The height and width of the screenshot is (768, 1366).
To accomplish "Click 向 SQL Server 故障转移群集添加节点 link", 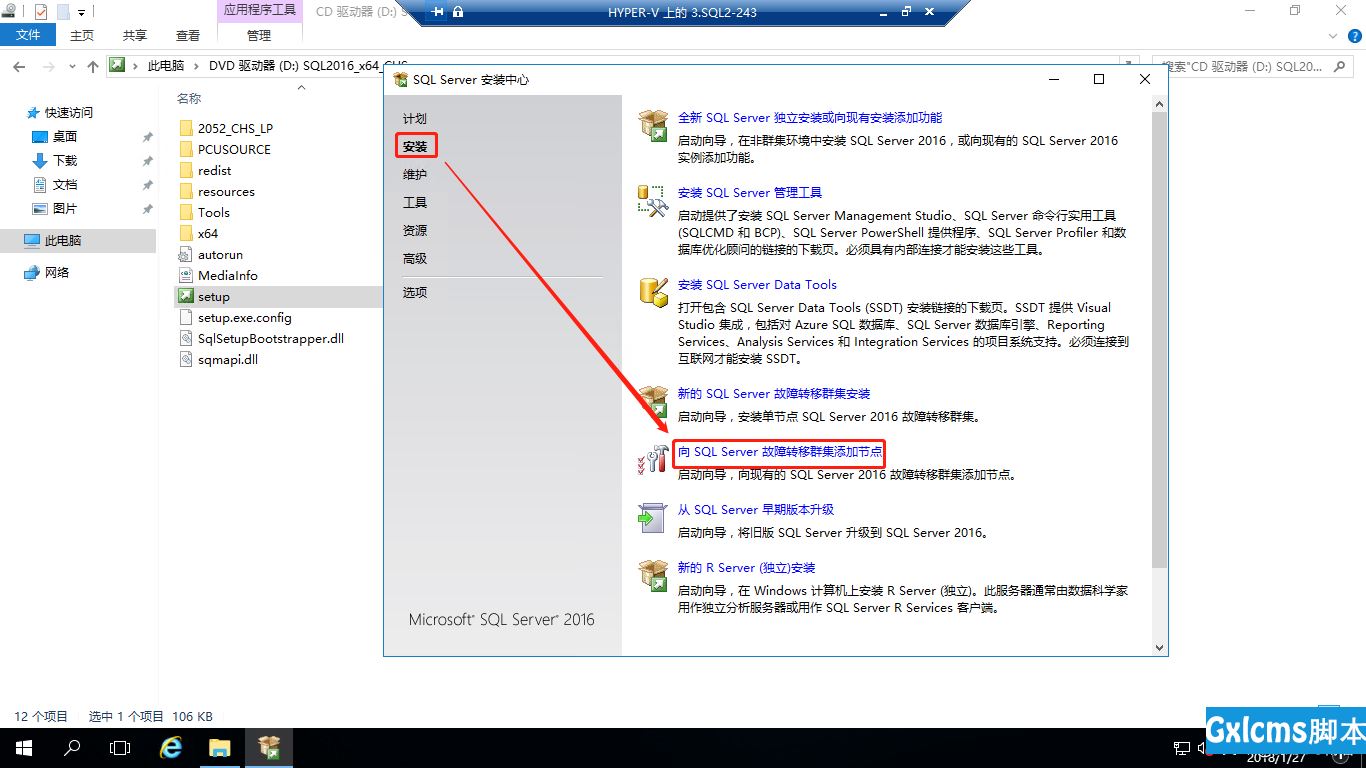I will [x=780, y=452].
